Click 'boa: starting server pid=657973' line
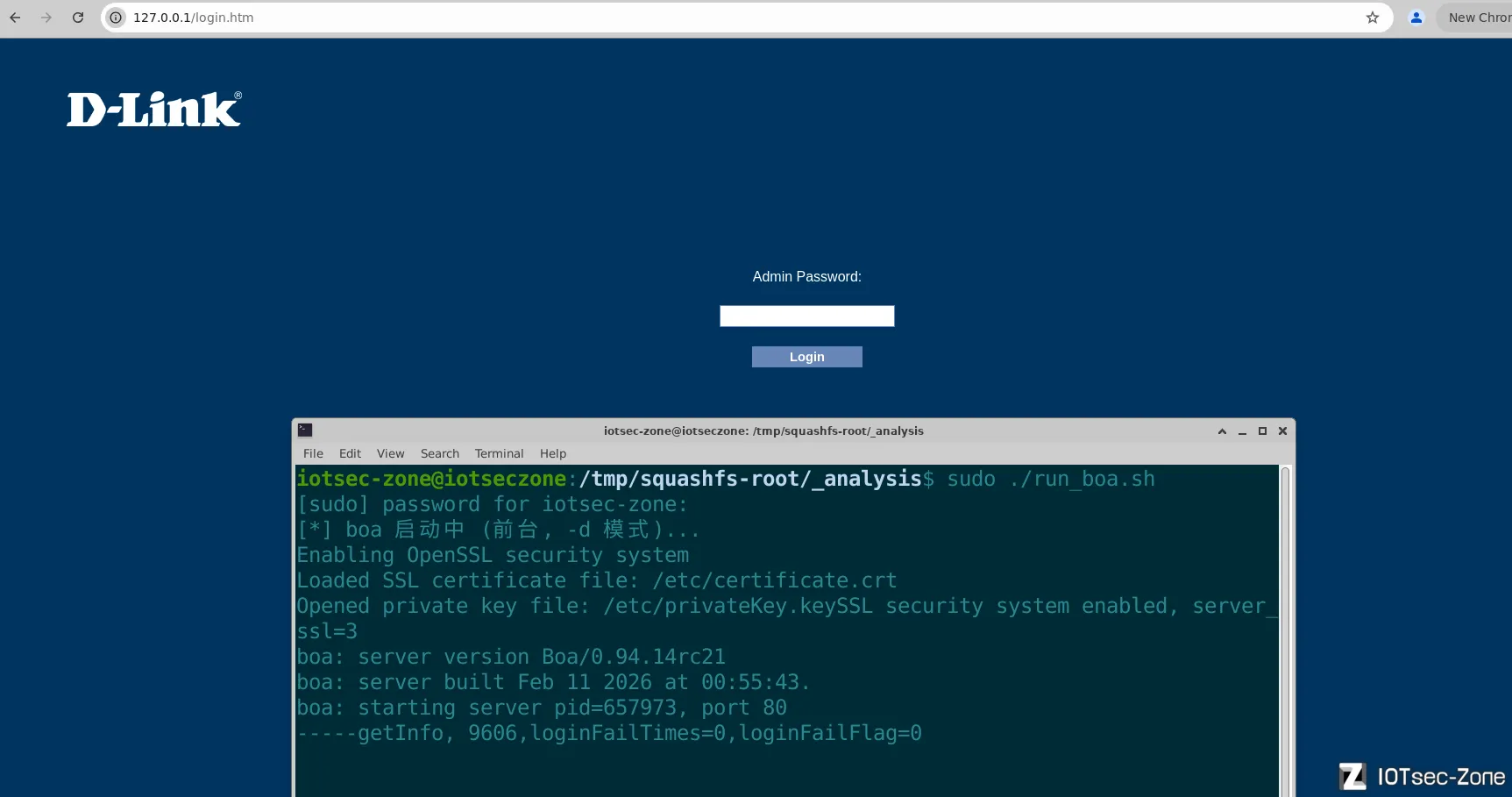 coord(542,708)
